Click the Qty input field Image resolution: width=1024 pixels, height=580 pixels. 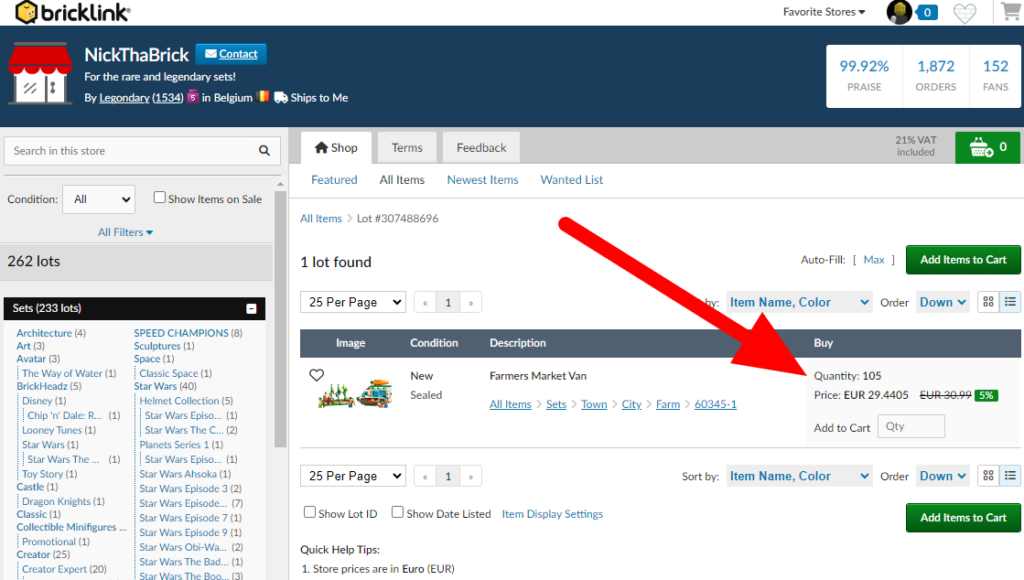[910, 427]
